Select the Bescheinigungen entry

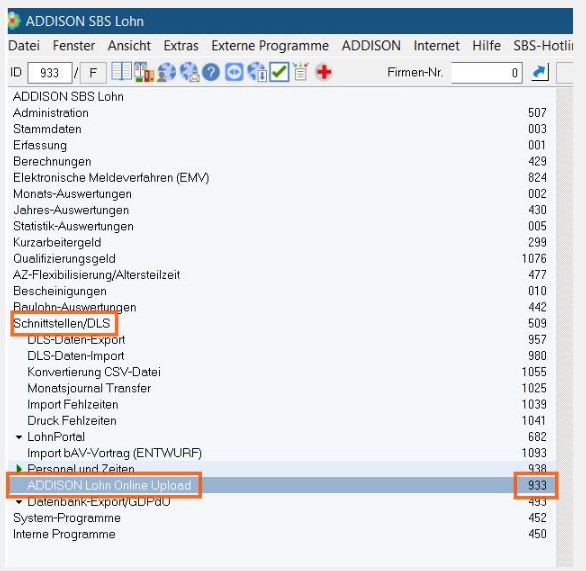[x=60, y=291]
